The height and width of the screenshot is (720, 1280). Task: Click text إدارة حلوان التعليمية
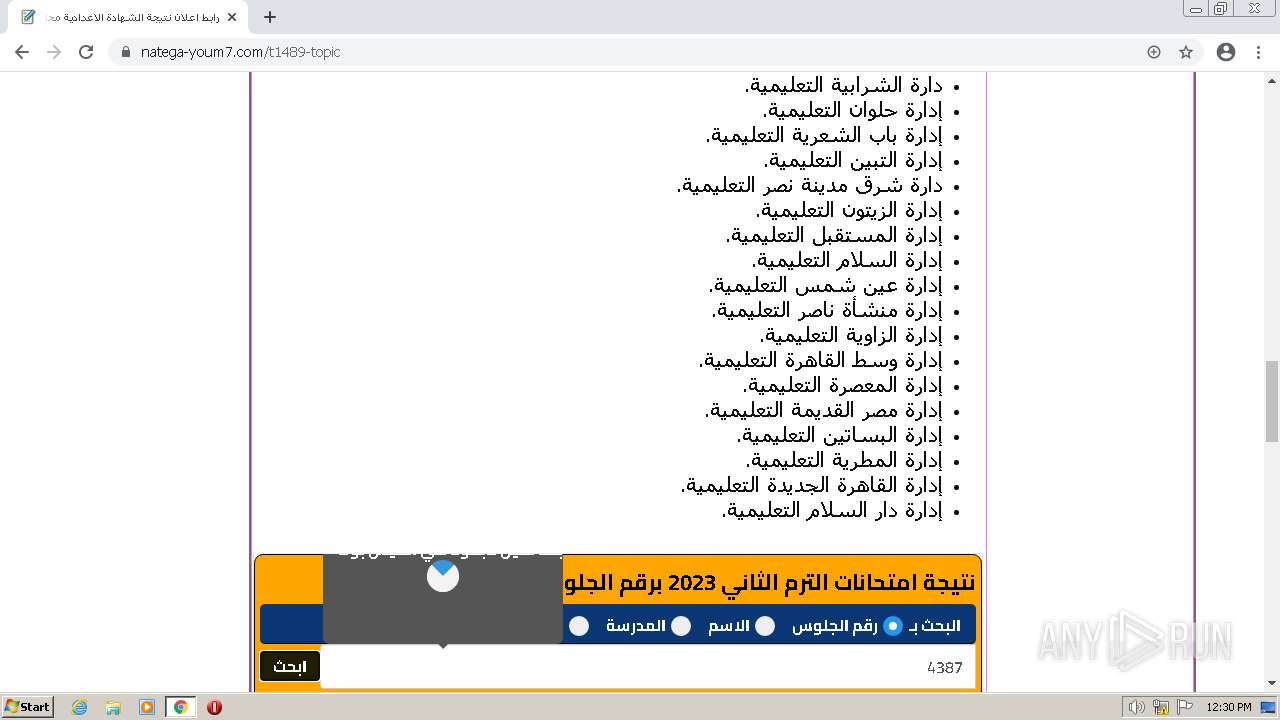pyautogui.click(x=853, y=110)
